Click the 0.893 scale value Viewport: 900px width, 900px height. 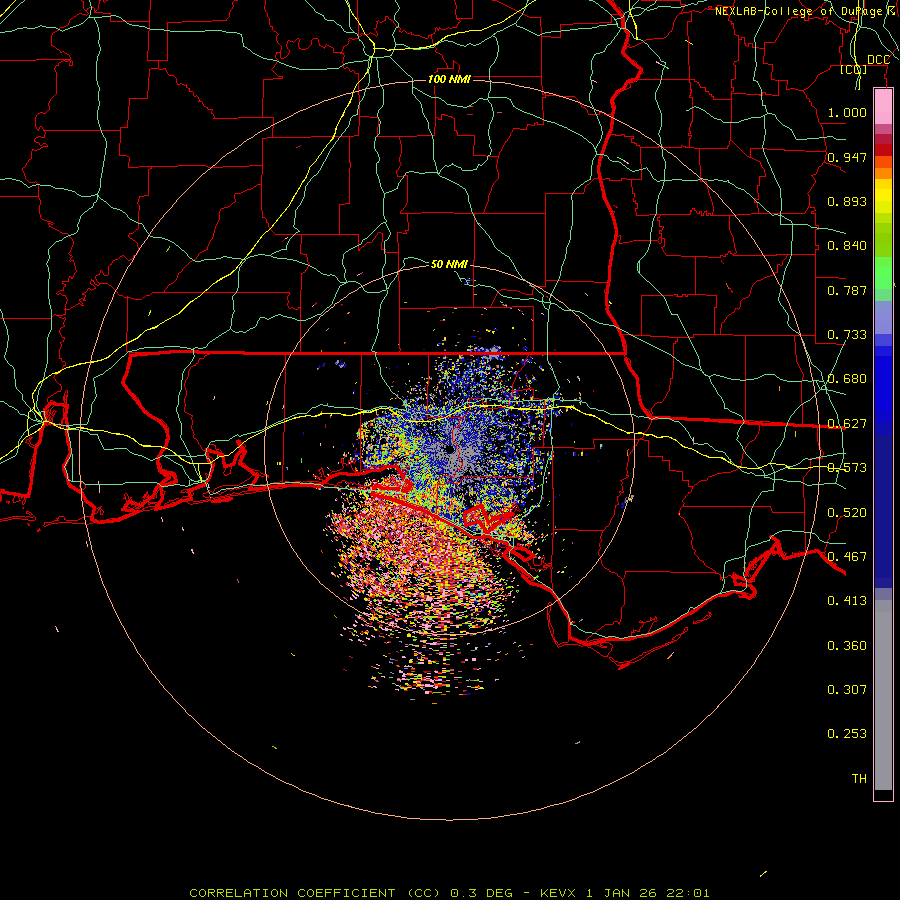[847, 201]
